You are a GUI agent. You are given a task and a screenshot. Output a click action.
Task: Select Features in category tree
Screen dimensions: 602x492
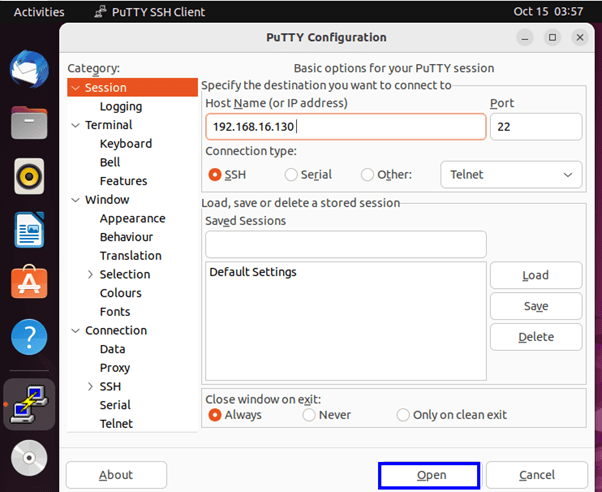click(123, 181)
